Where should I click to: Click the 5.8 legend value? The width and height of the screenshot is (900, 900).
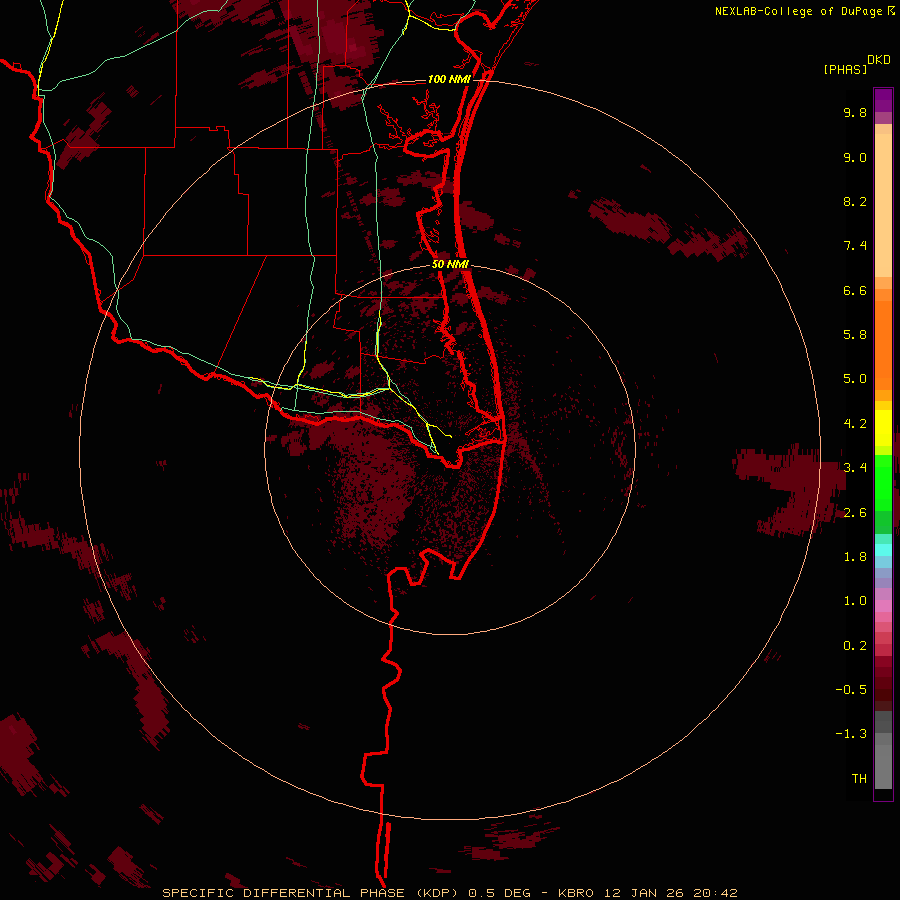point(855,335)
